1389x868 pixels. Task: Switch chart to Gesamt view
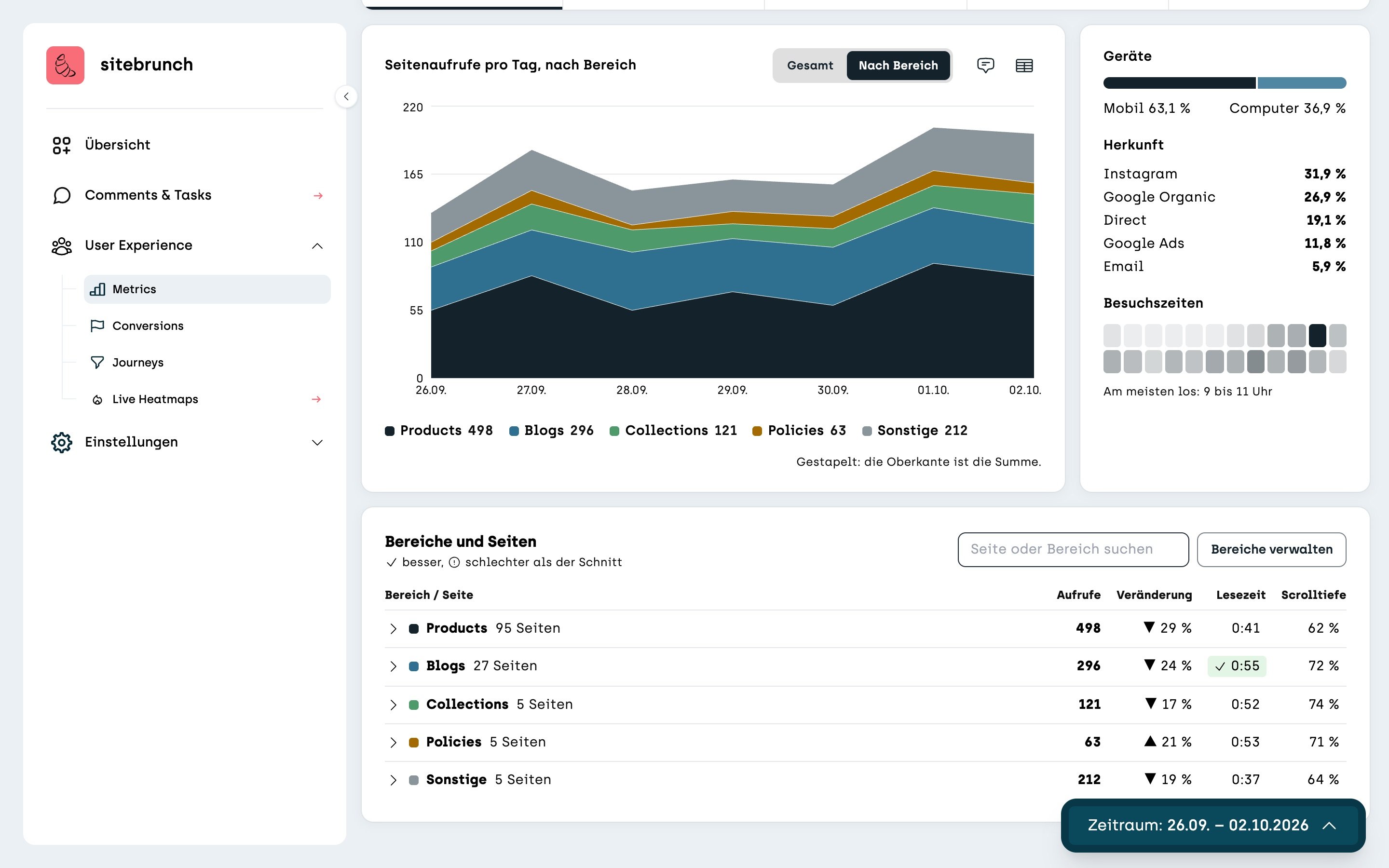(x=810, y=66)
